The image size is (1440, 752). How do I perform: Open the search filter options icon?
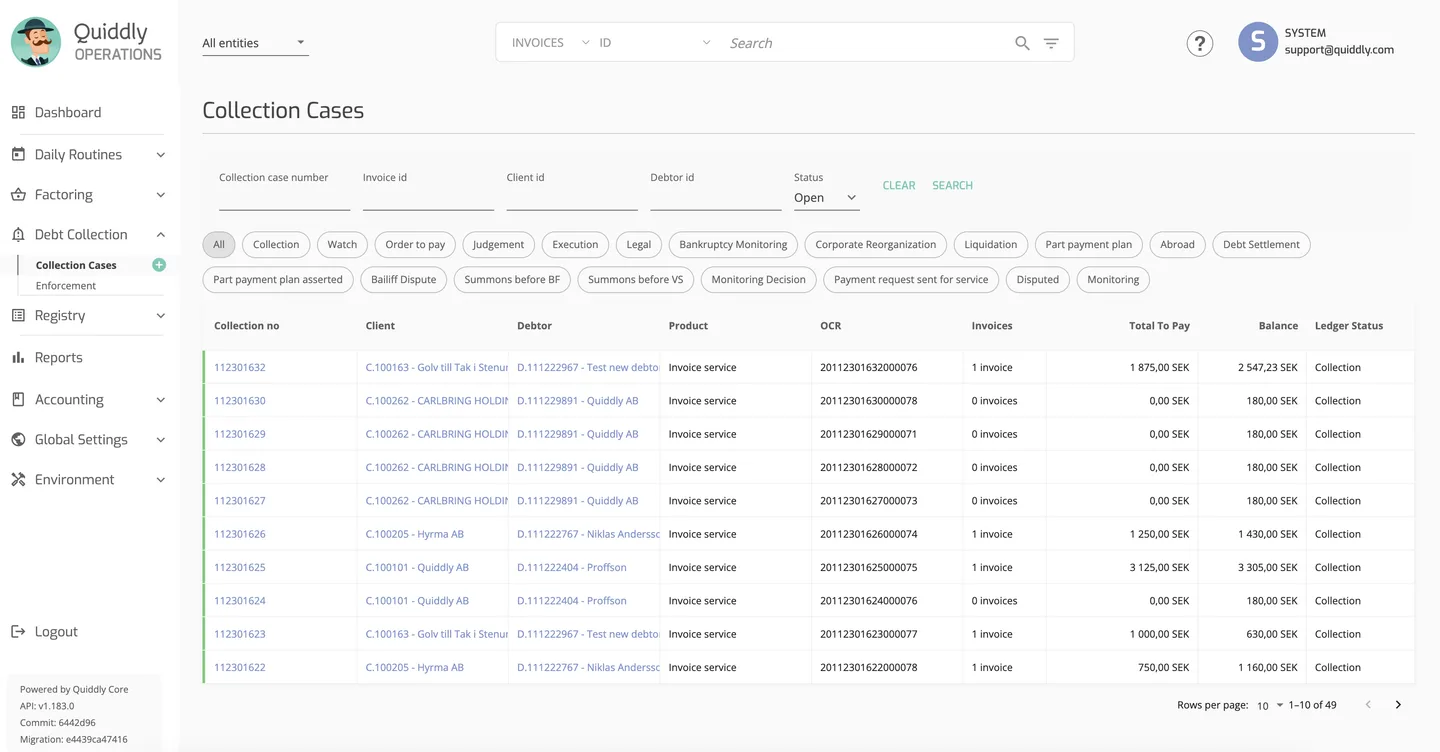click(1051, 43)
